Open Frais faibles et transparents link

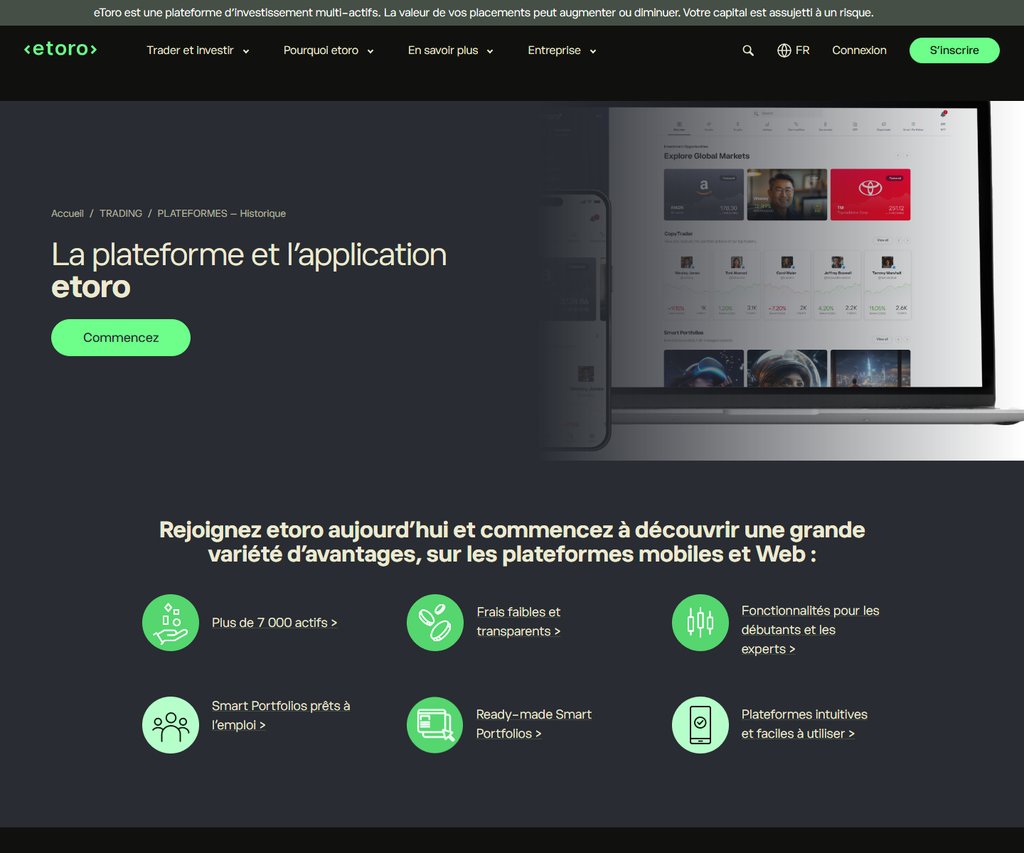coord(519,622)
